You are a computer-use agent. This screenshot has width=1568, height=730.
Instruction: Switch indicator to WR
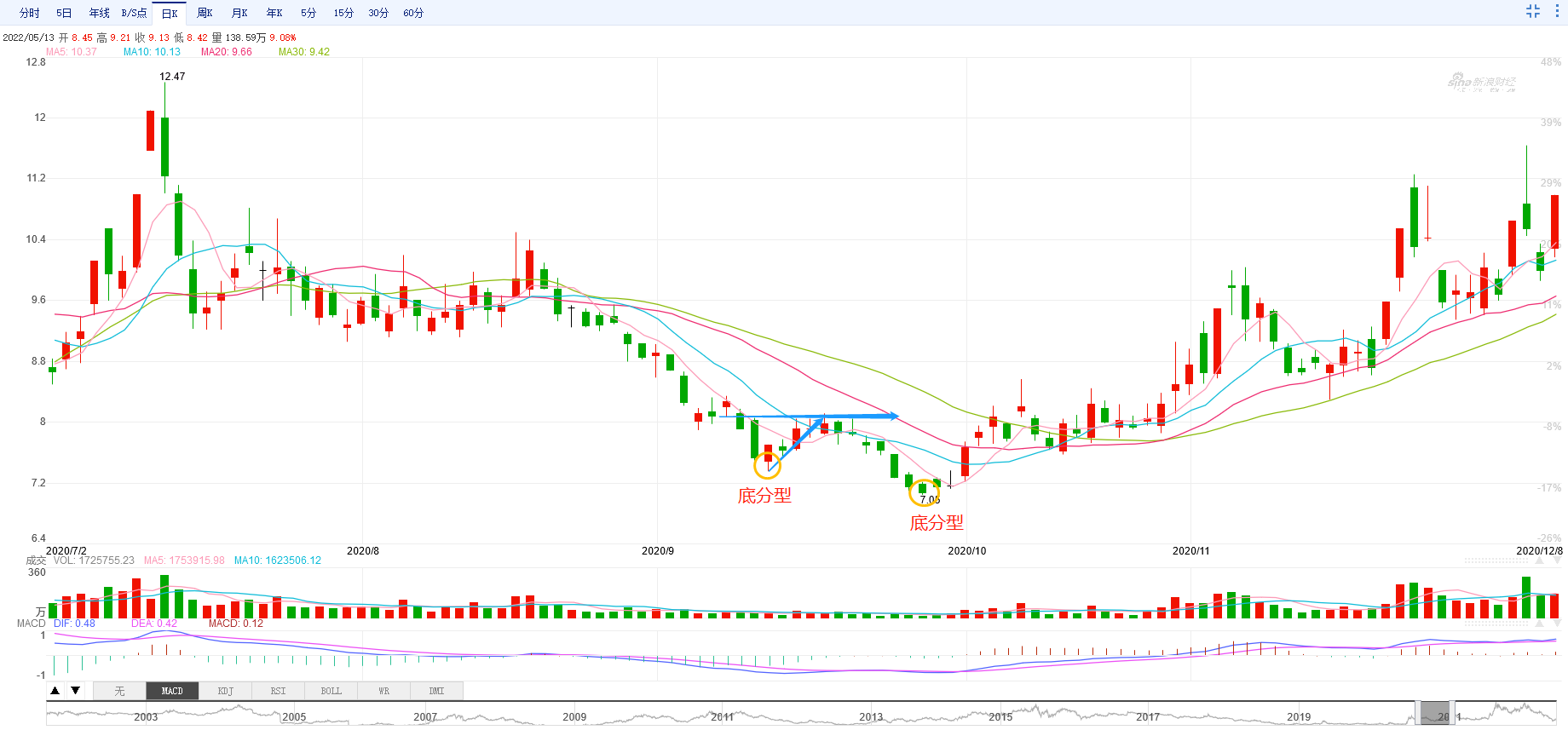coord(383,691)
